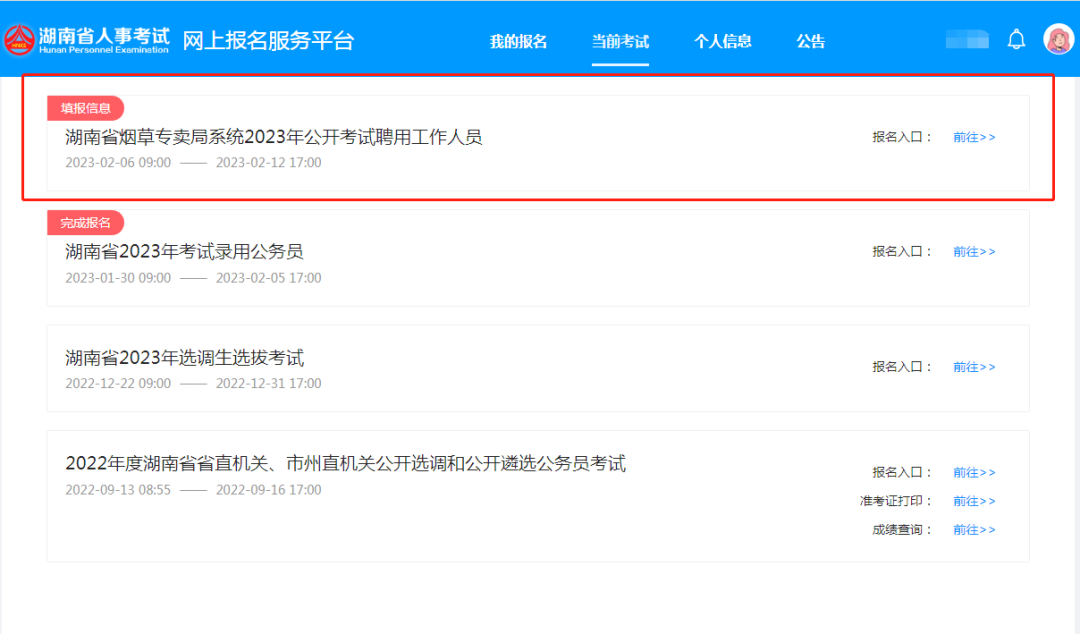The width and height of the screenshot is (1080, 634).
Task: Click the user avatar picture
Action: [1057, 40]
